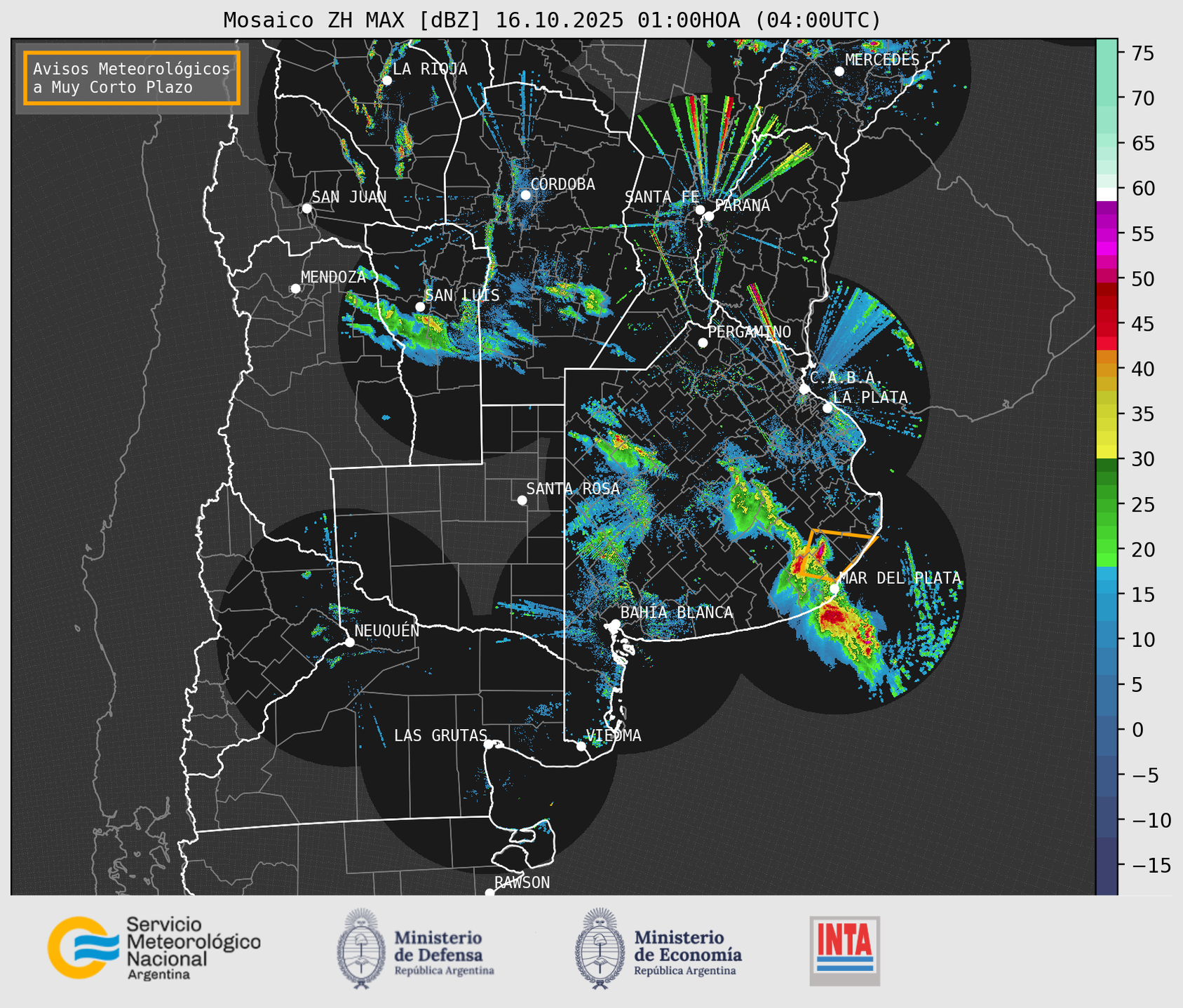Image resolution: width=1183 pixels, height=1008 pixels.
Task: Select the SANTA ROSA city marker
Action: [x=522, y=500]
